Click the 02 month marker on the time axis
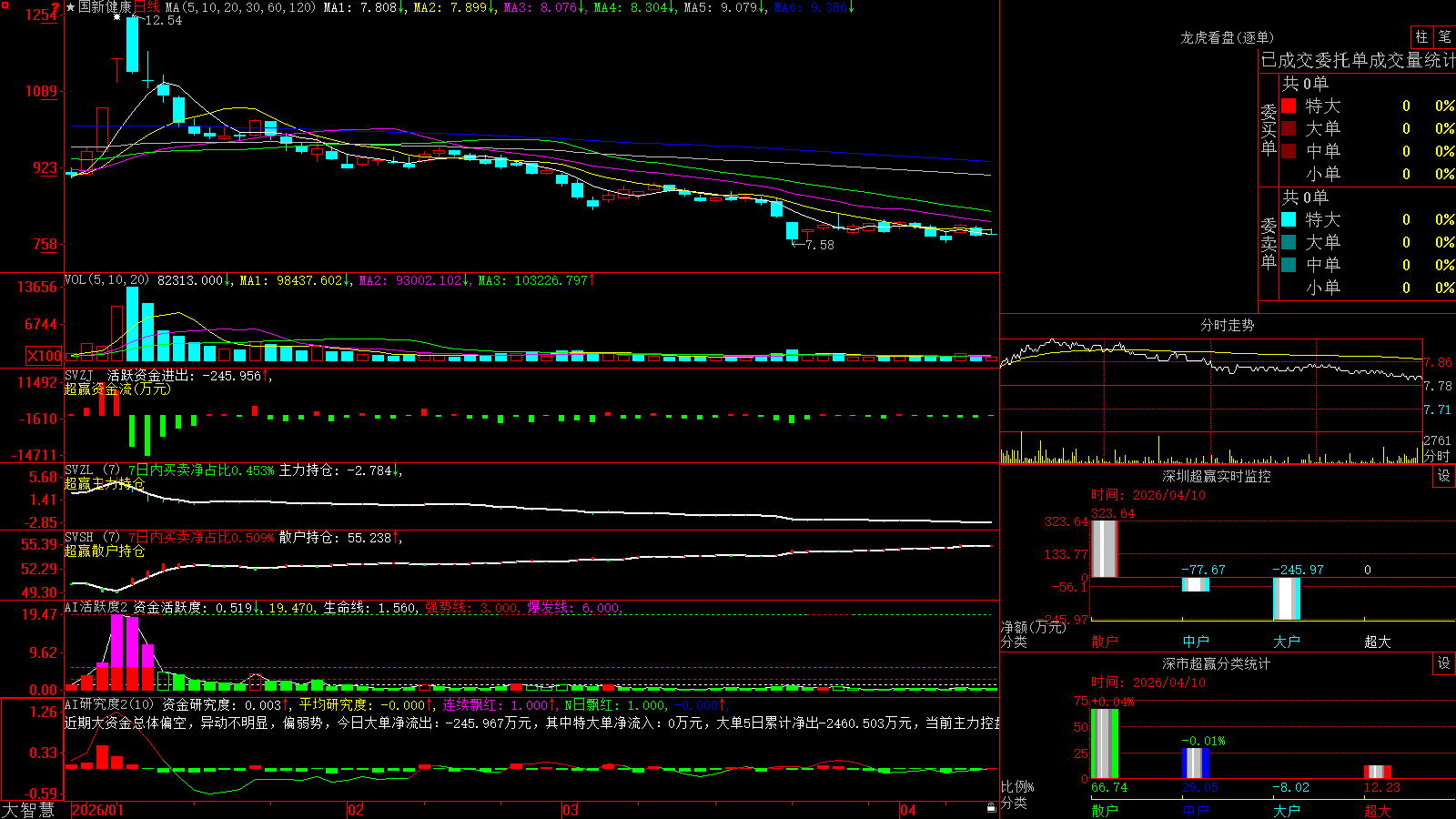Image resolution: width=1456 pixels, height=819 pixels. (x=356, y=810)
